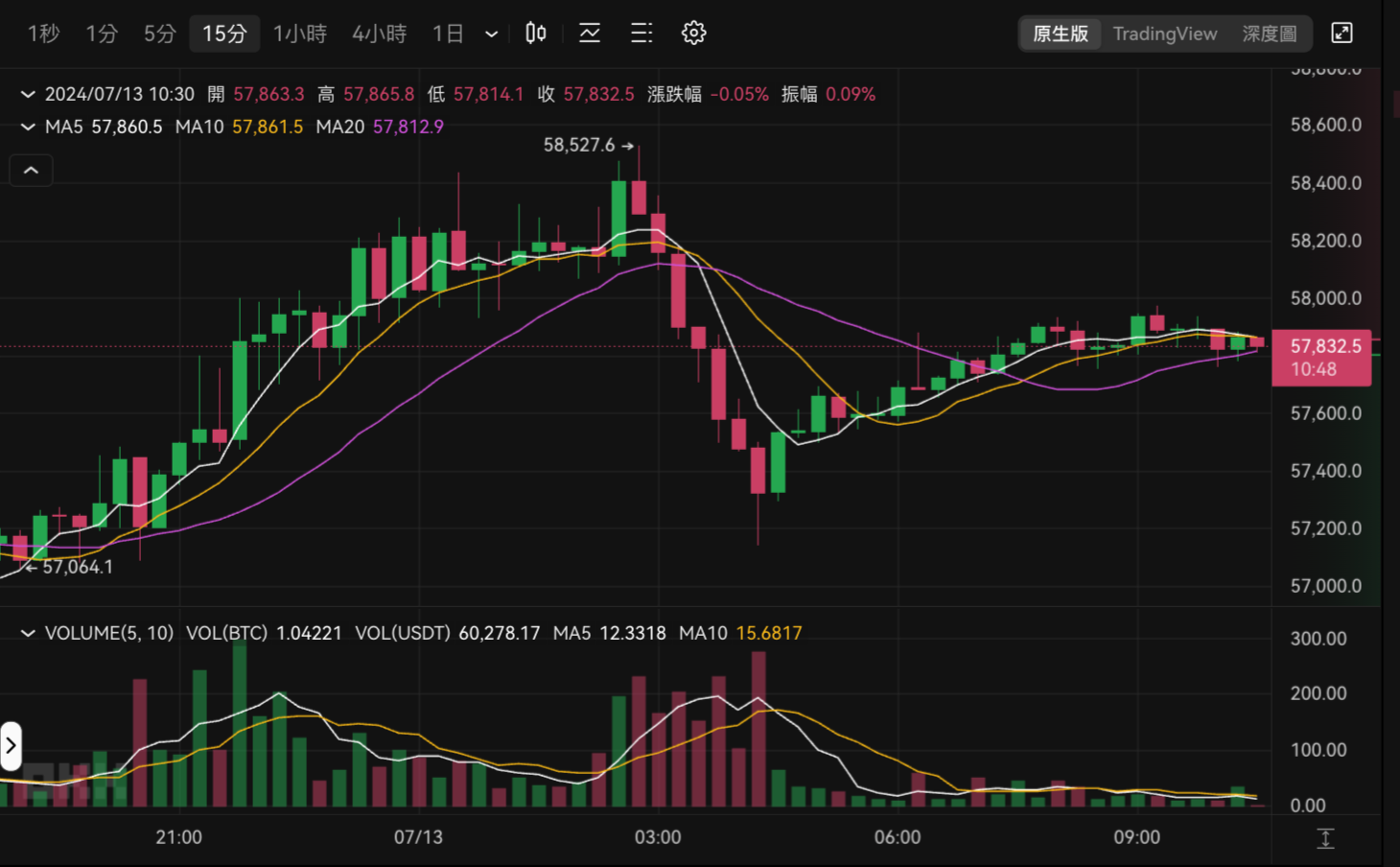Collapse the indicator legend with up chevron
This screenshot has width=1400, height=867.
31,171
